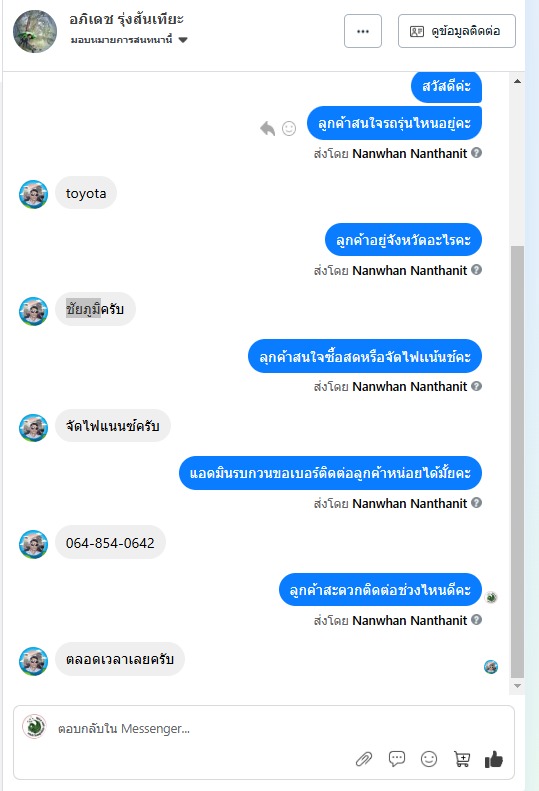Select the phone number 064-854-0642 message

coord(110,543)
